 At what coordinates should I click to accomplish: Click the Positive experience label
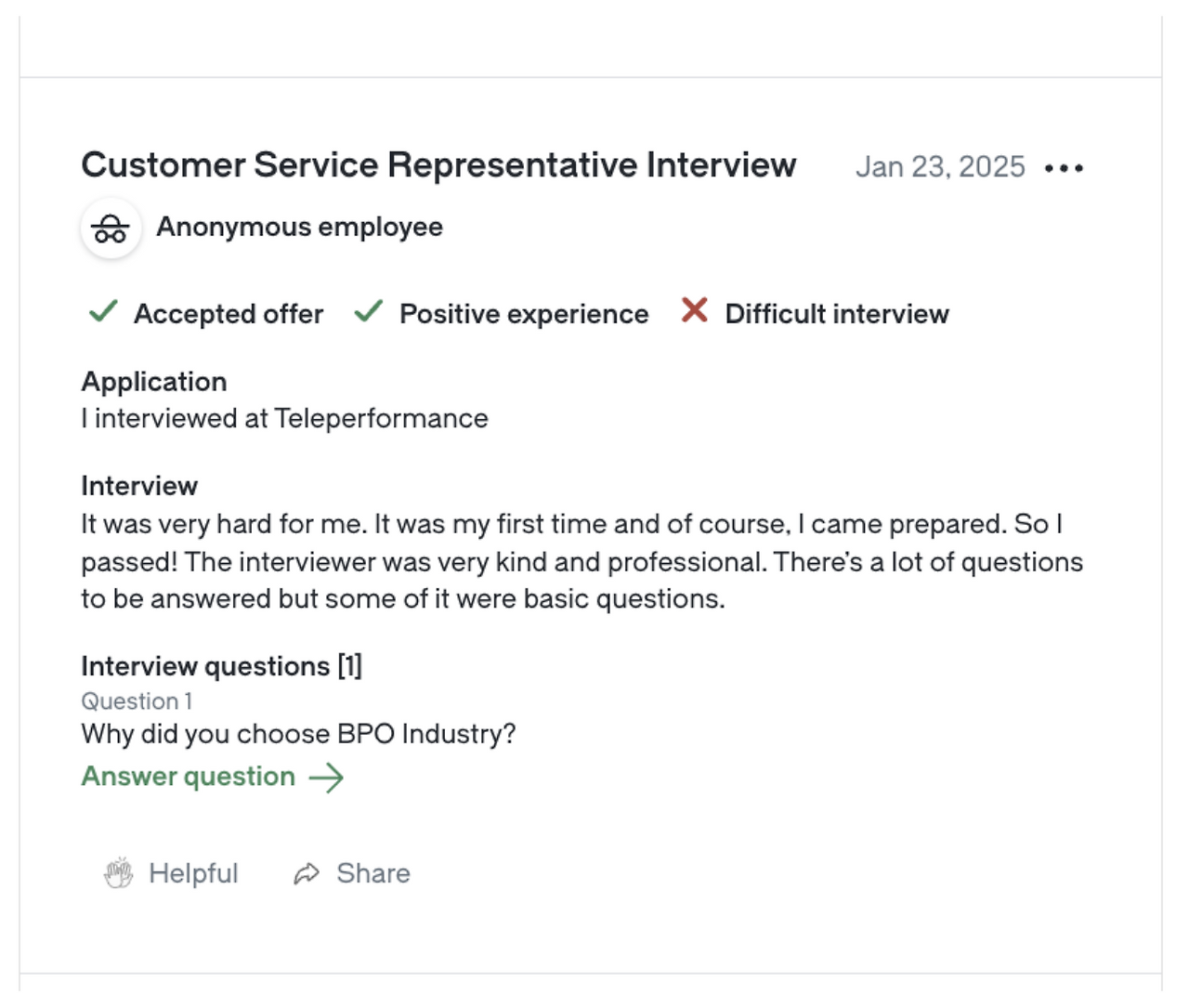pos(524,314)
